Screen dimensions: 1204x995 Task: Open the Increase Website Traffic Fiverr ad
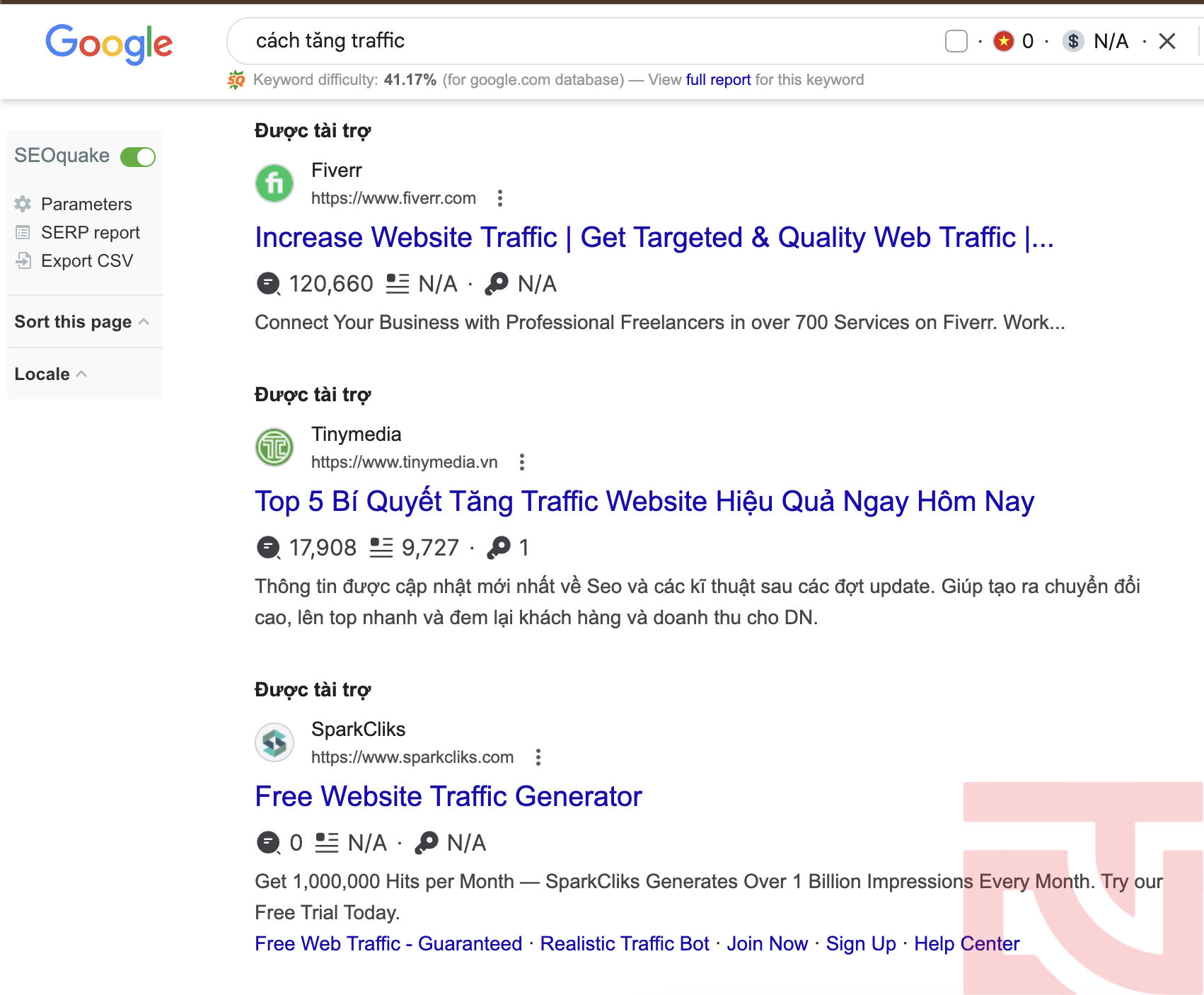pyautogui.click(x=654, y=237)
